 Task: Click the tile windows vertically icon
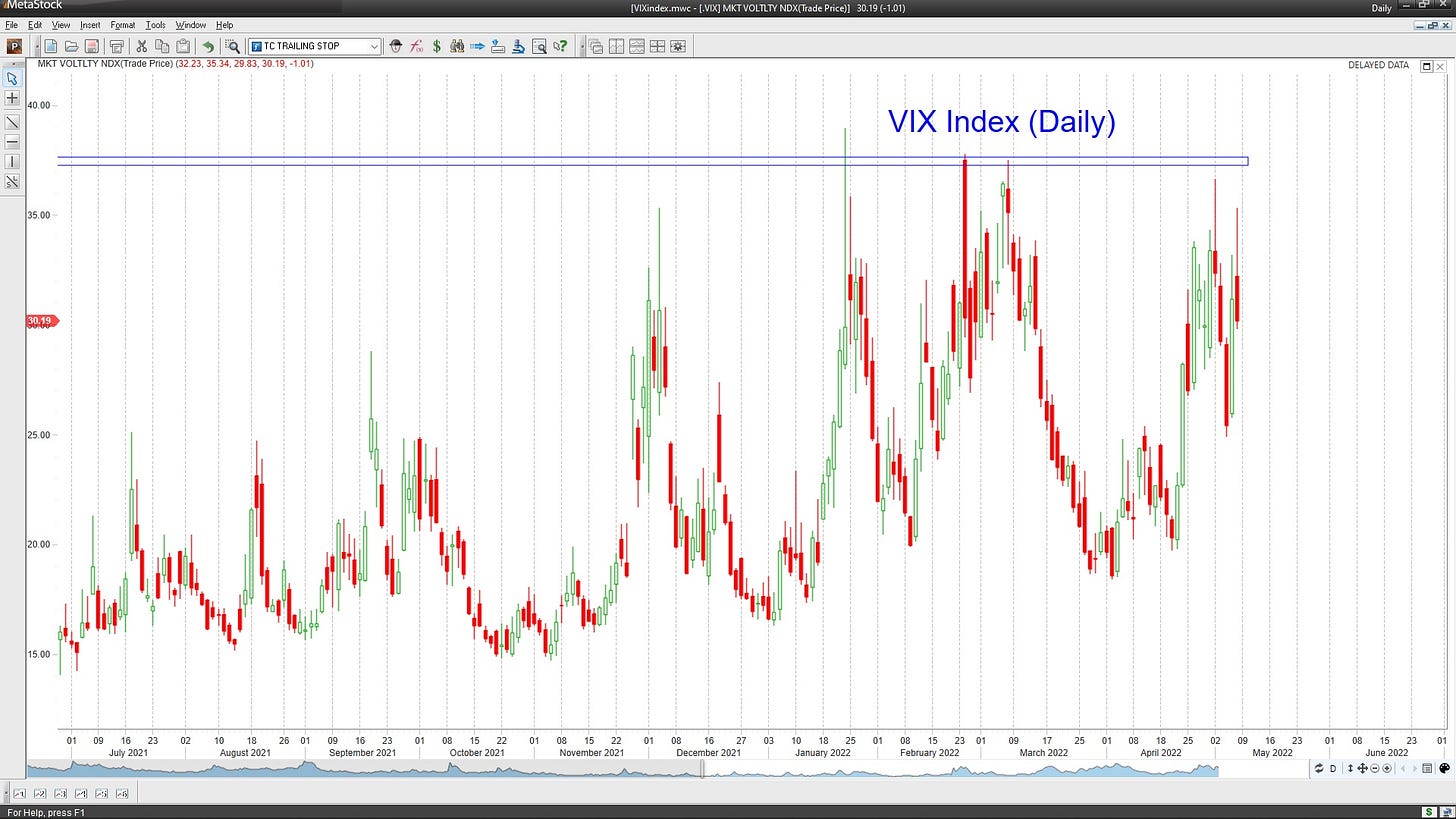tap(617, 46)
